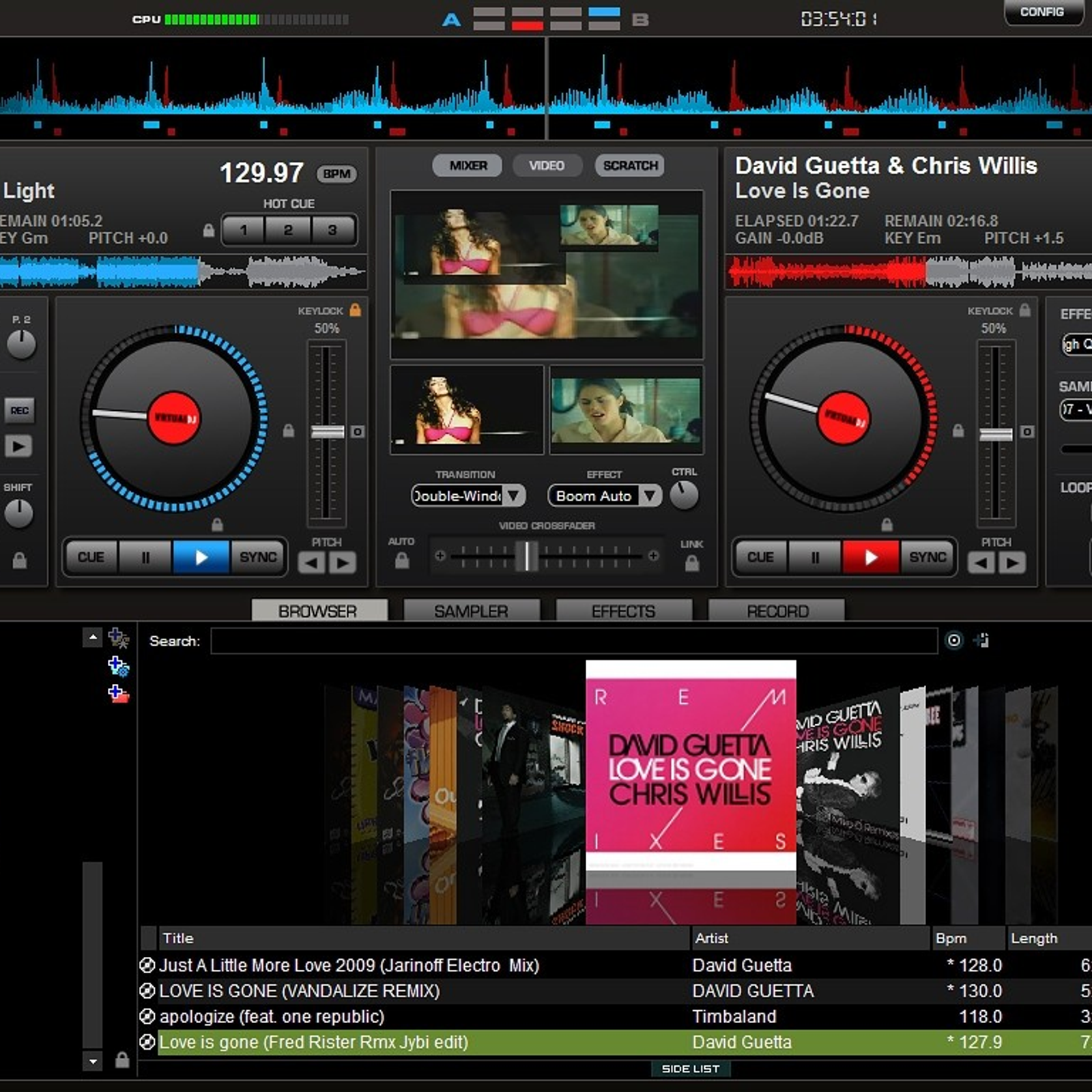
Task: Switch center panel to MIXER
Action: (x=468, y=165)
